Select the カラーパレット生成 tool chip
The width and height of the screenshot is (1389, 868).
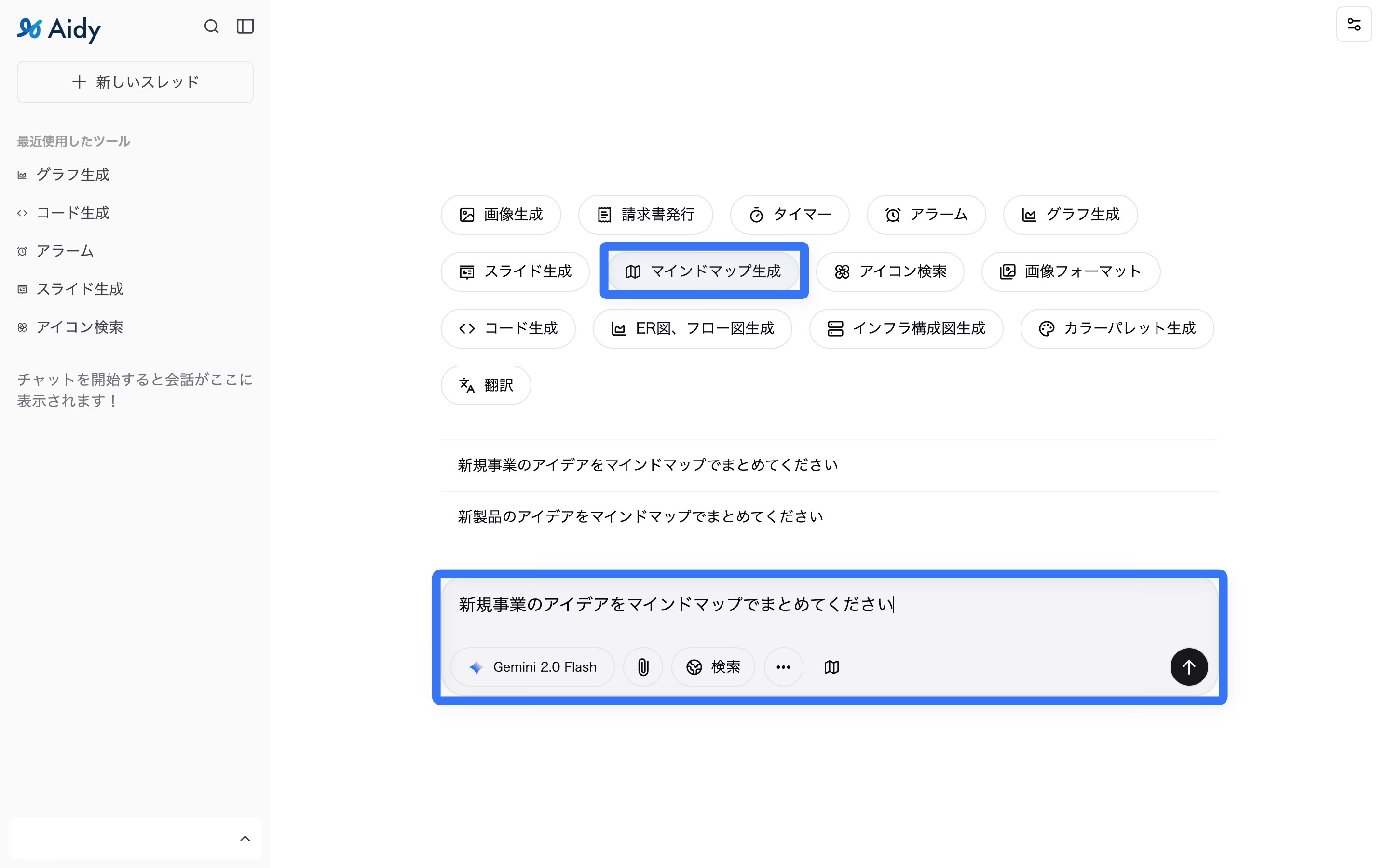1117,328
